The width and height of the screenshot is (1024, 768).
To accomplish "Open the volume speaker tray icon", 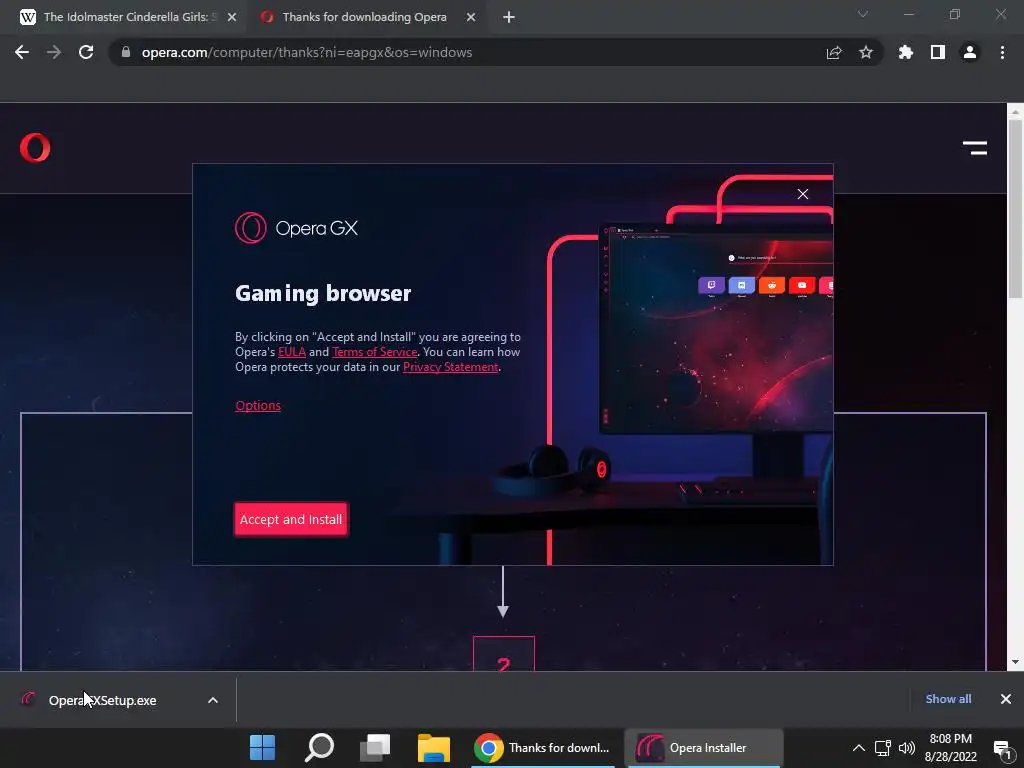I will [x=907, y=748].
